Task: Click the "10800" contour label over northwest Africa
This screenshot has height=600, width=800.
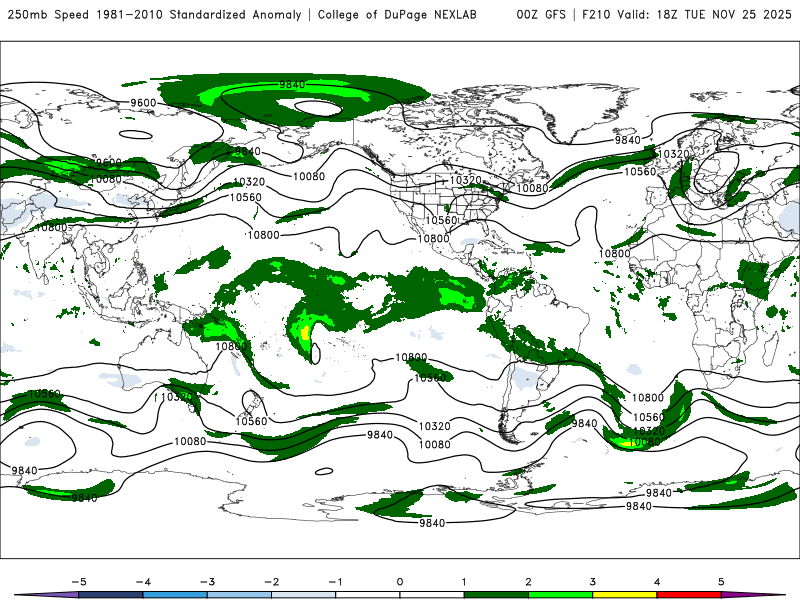Action: click(614, 253)
